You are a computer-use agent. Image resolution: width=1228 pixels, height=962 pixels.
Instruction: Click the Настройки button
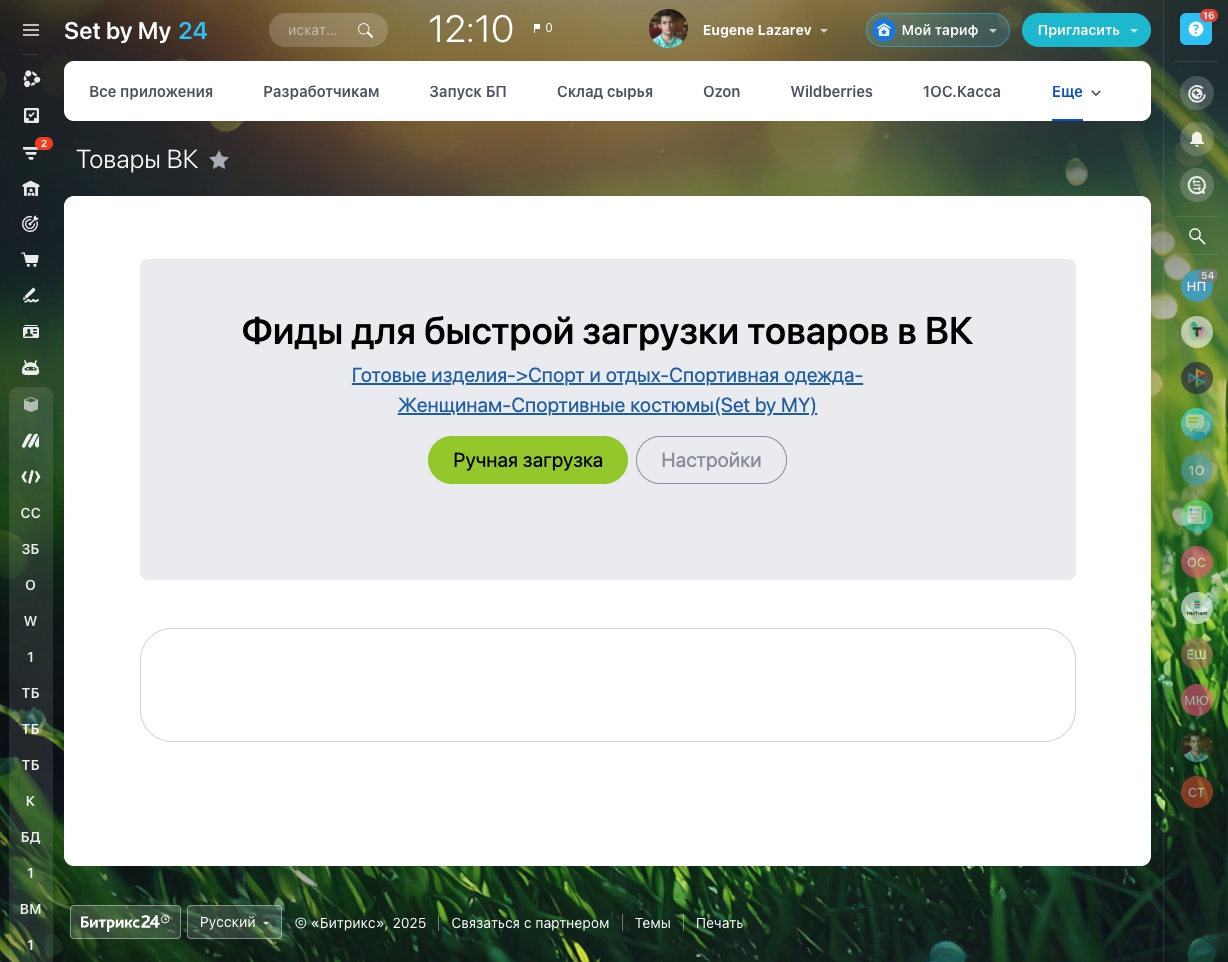pyautogui.click(x=711, y=461)
